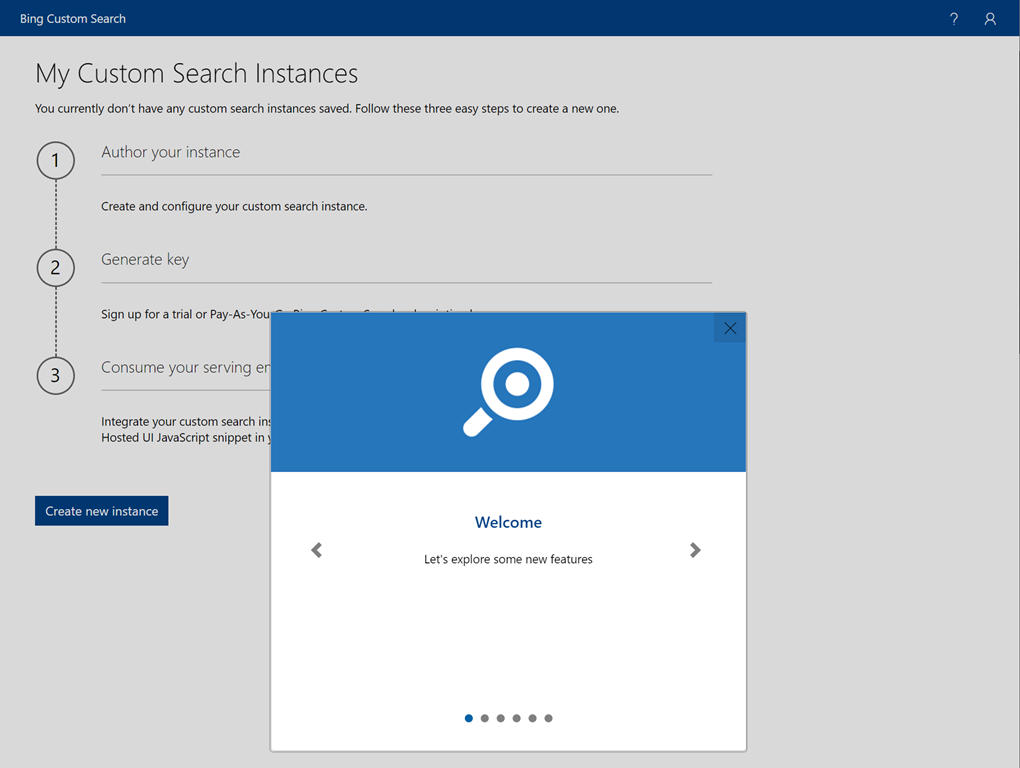Viewport: 1020px width, 768px height.
Task: Select the third carousel dot indicator
Action: click(x=501, y=718)
